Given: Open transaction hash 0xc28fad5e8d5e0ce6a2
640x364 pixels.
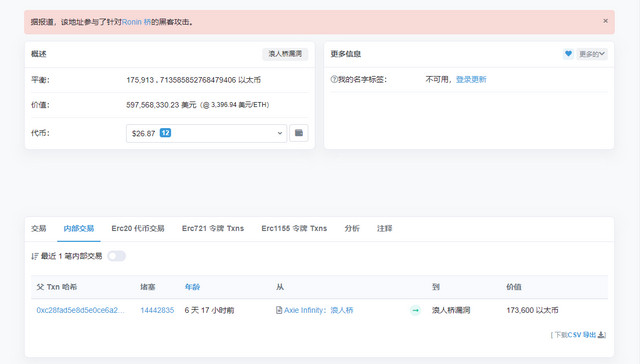Looking at the screenshot, I should pyautogui.click(x=80, y=310).
